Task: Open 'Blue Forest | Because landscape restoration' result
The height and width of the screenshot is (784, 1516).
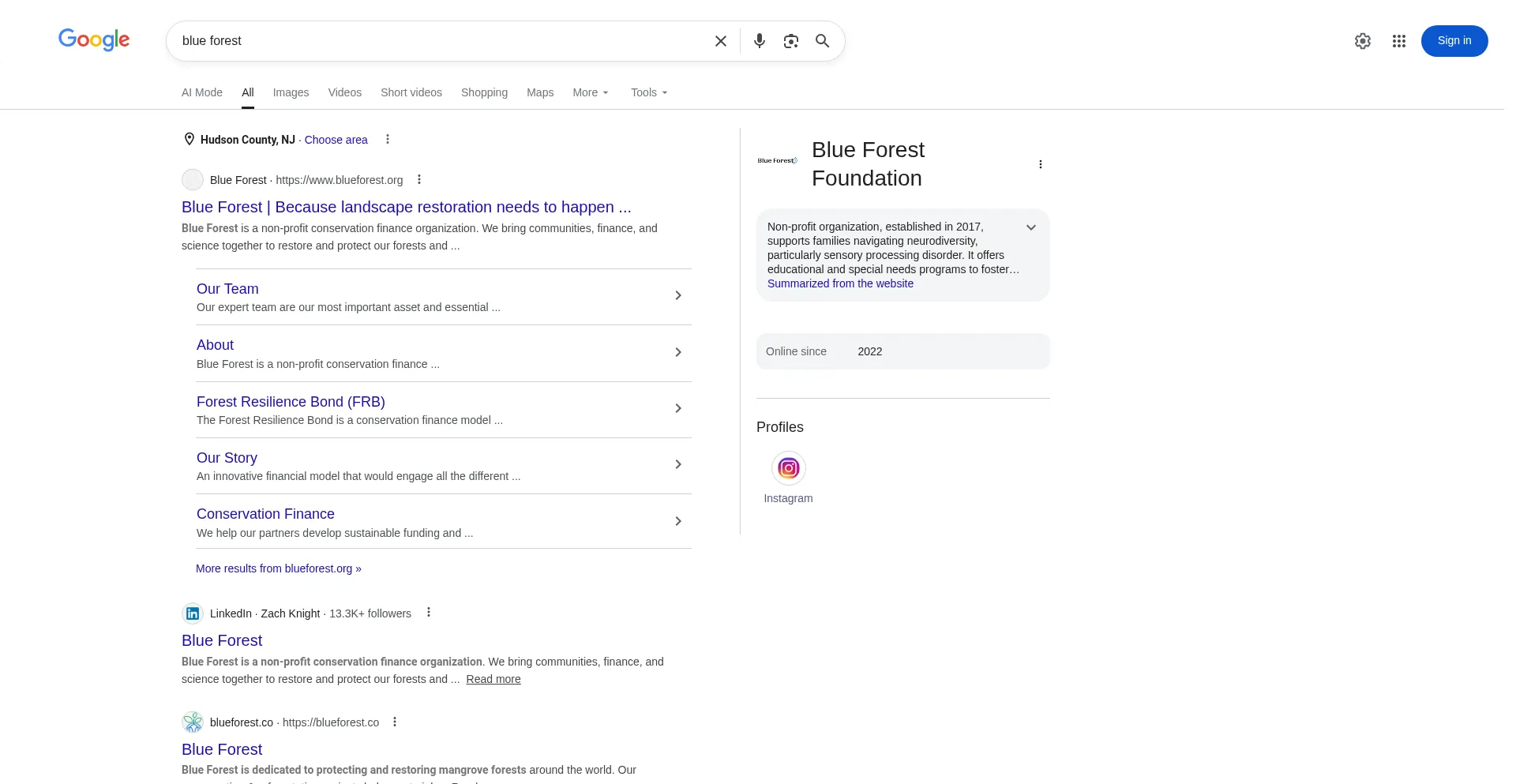Action: coord(407,207)
